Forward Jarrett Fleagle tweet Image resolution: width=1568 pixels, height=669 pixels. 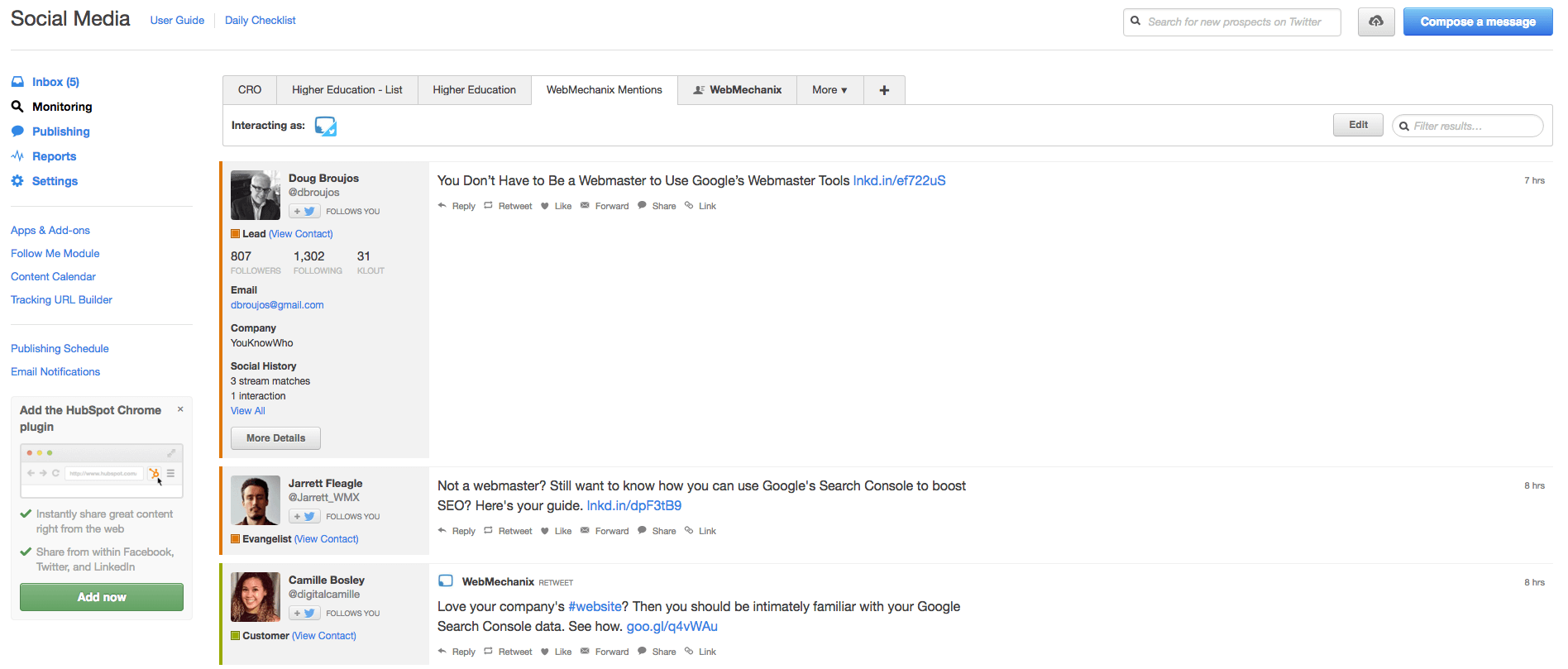[x=605, y=531]
